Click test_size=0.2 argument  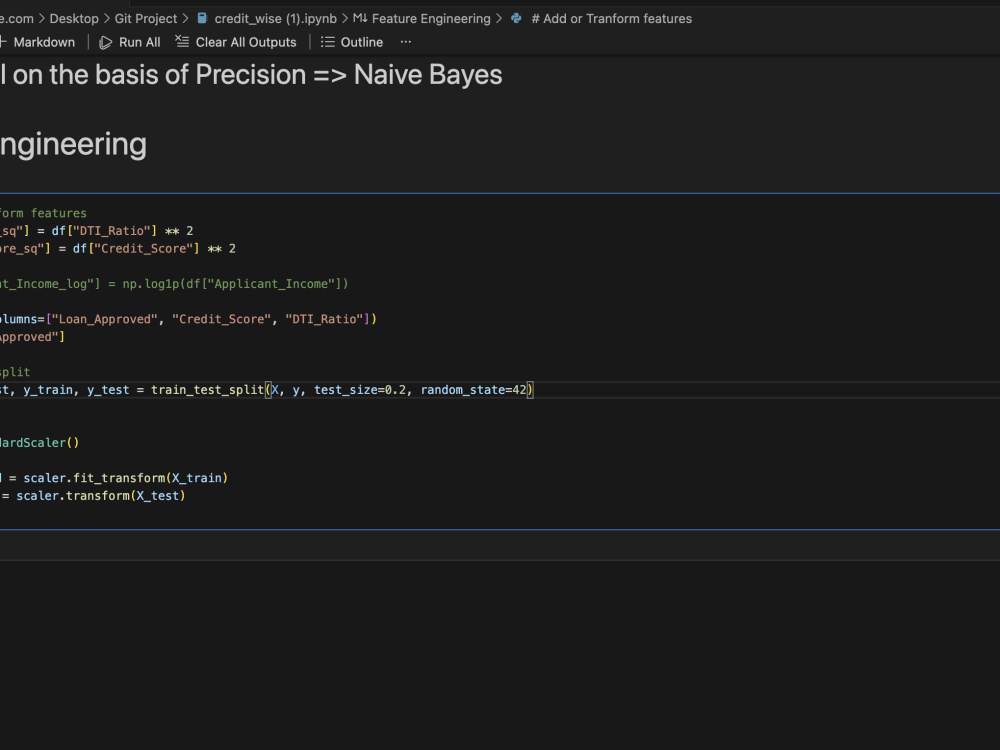(360, 390)
